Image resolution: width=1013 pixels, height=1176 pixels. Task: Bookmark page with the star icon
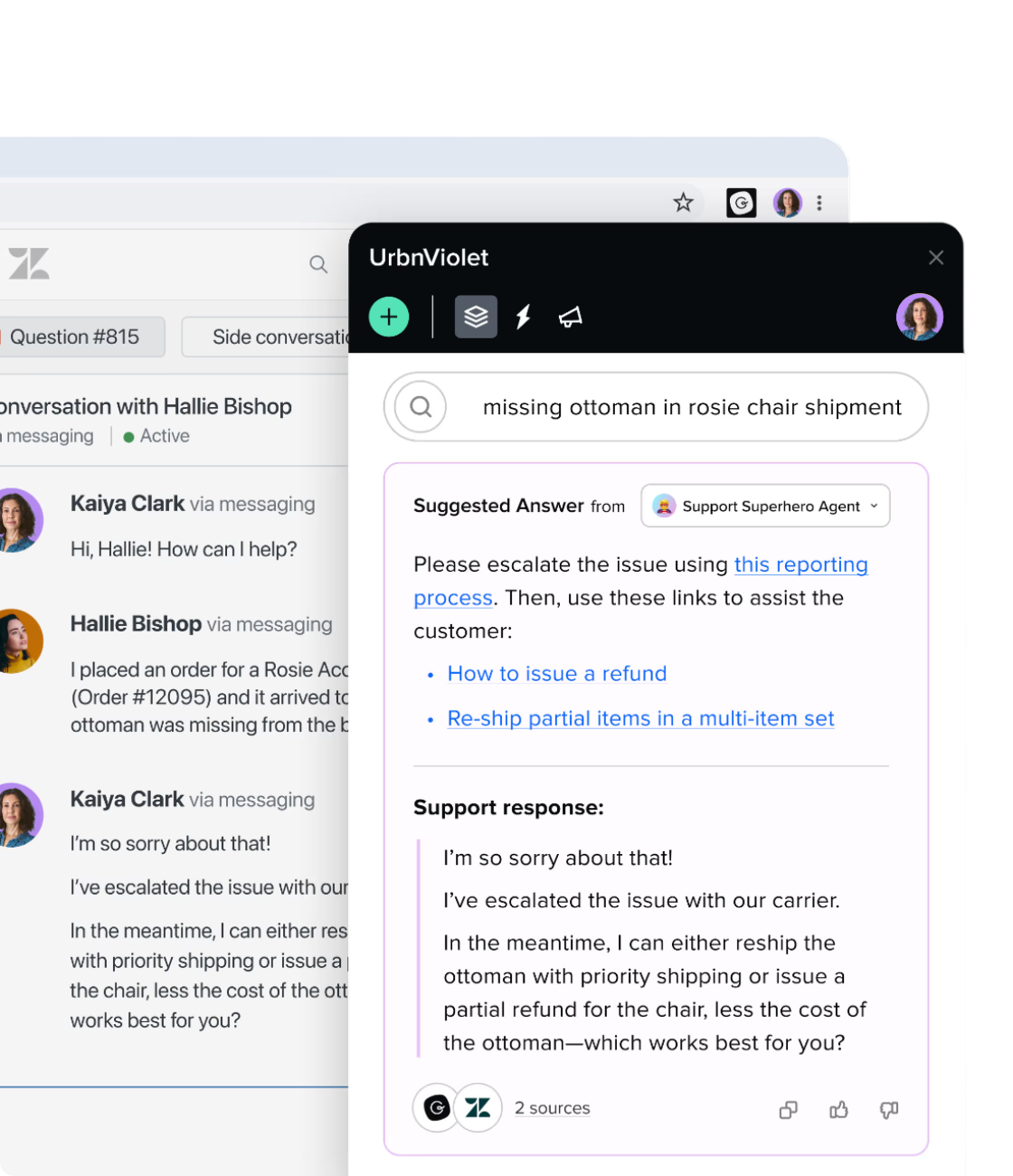coord(683,203)
